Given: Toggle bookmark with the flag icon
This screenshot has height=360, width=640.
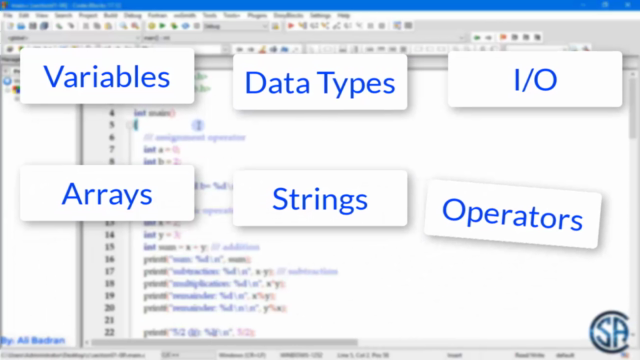Looking at the screenshot, I should 503,38.
